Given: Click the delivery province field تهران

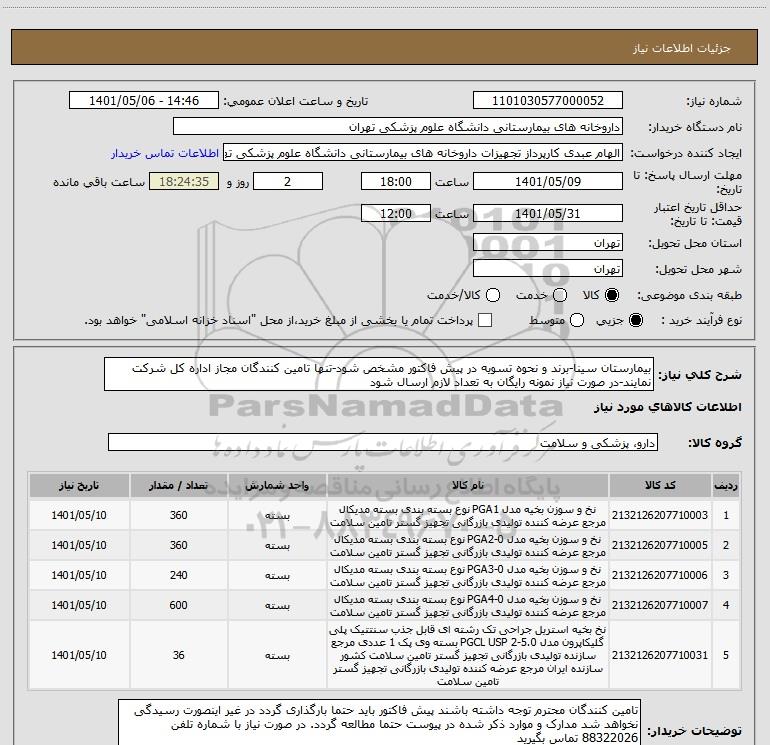Looking at the screenshot, I should coord(548,243).
